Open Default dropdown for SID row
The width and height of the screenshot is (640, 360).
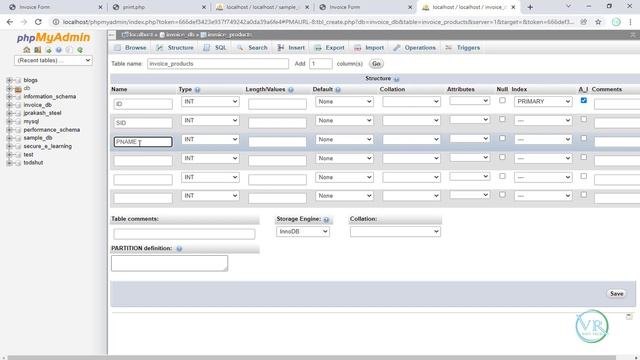(x=344, y=120)
